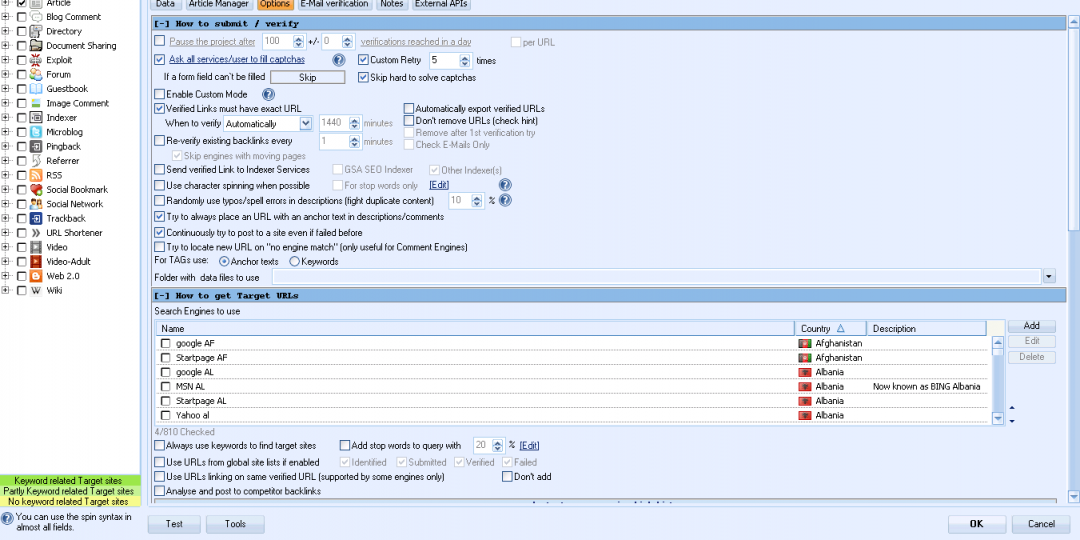Expand the Forum engine tree node
This screenshot has height=540, width=1080.
click(7, 74)
